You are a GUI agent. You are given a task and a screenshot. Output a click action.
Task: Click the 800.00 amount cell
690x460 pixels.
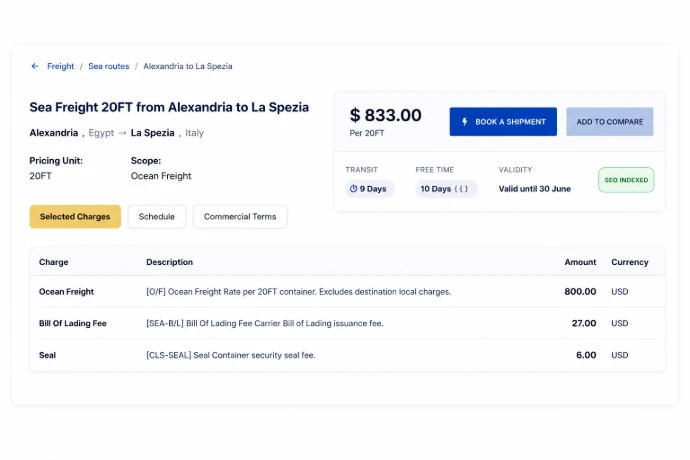click(x=580, y=291)
